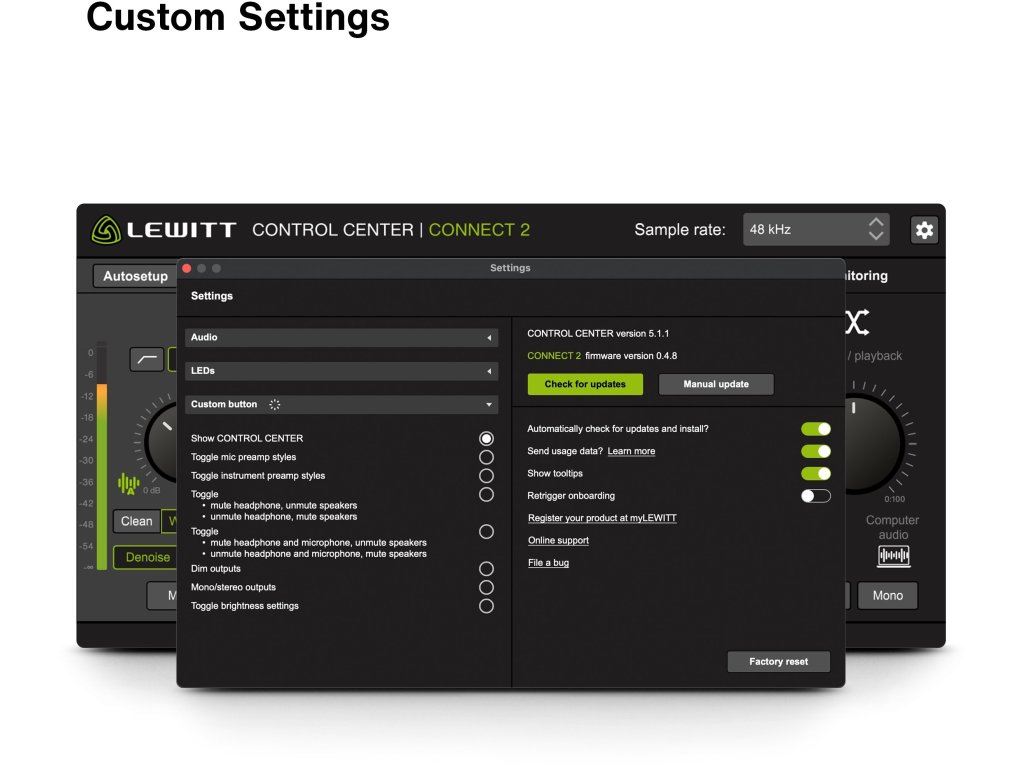Image resolution: width=1024 pixels, height=768 pixels.
Task: Open settings via the gear icon
Action: coord(924,230)
